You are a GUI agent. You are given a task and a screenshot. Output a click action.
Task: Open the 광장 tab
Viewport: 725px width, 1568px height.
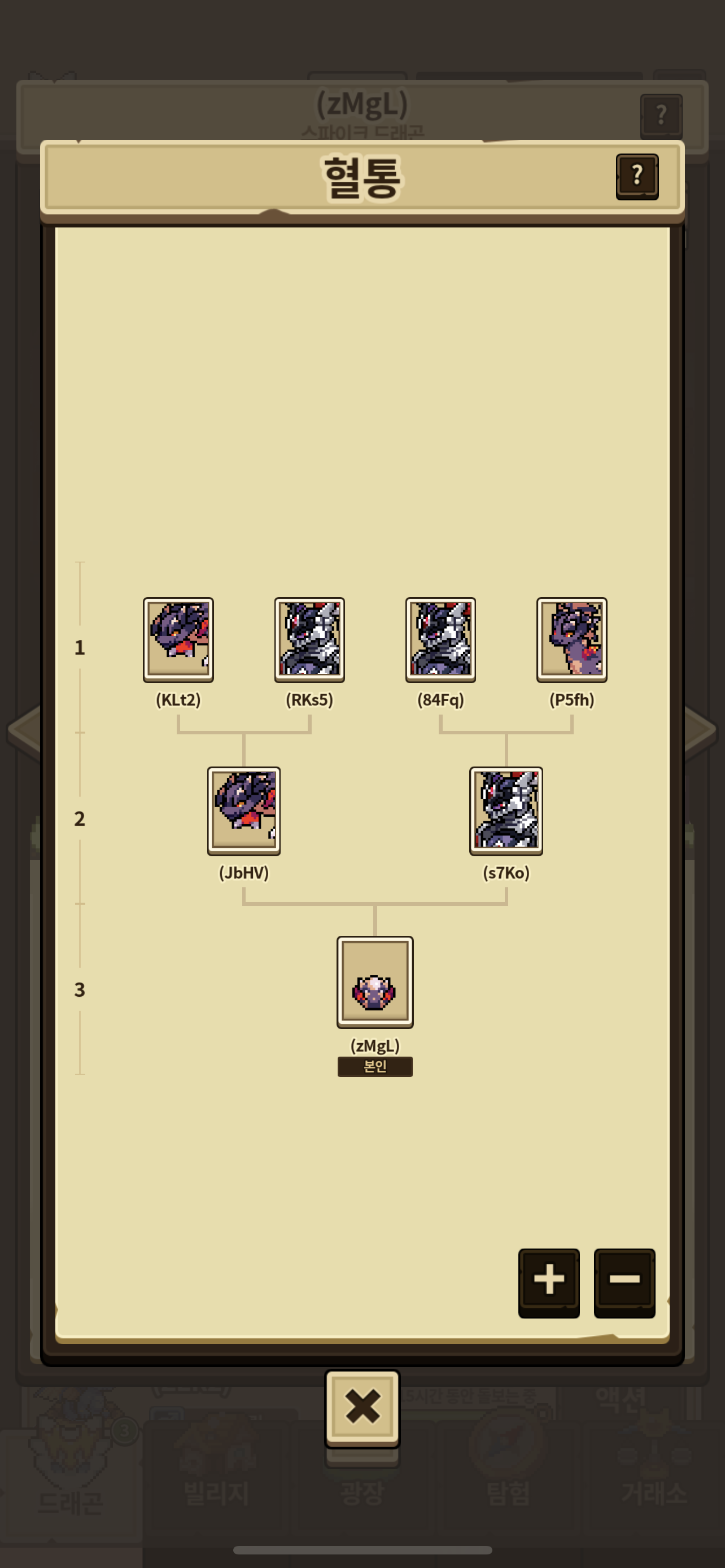(362, 1491)
